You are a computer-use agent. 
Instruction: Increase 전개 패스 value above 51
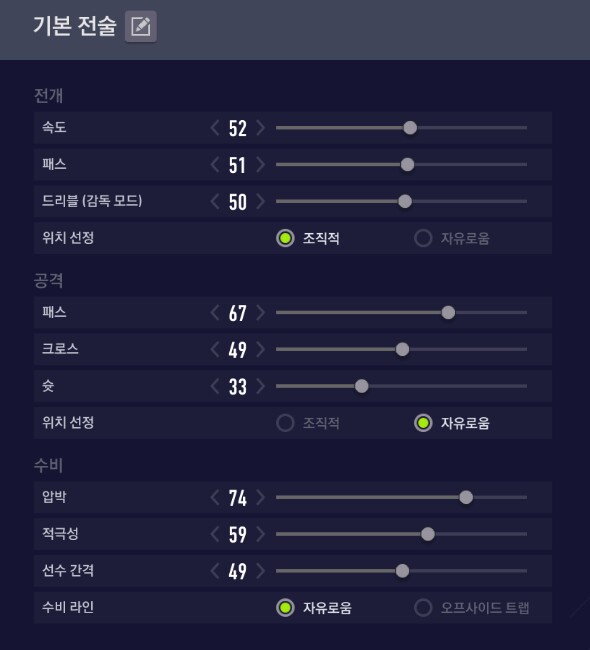260,165
